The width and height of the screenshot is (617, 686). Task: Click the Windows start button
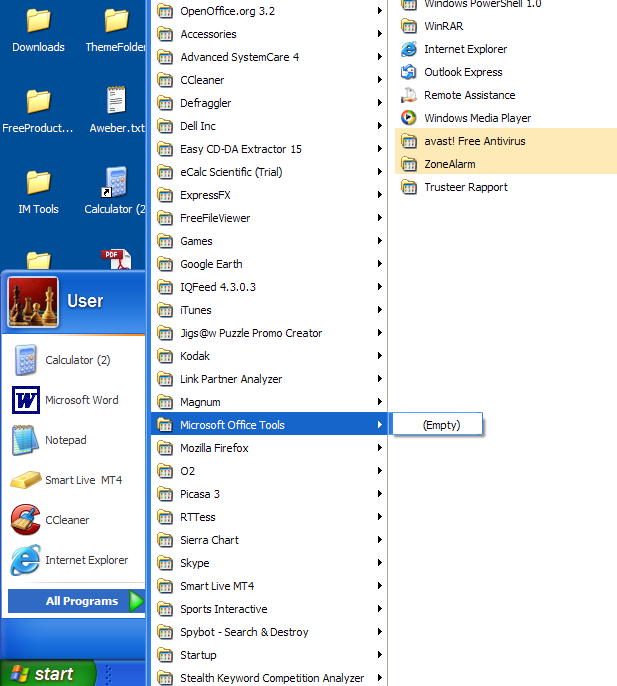[48, 673]
